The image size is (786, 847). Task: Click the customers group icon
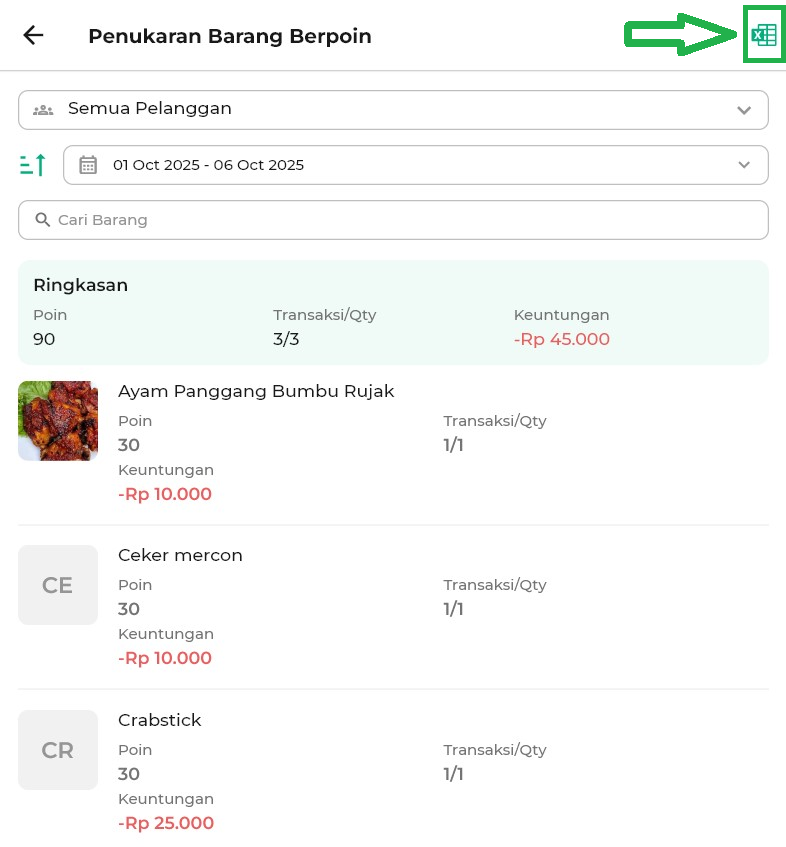(43, 110)
